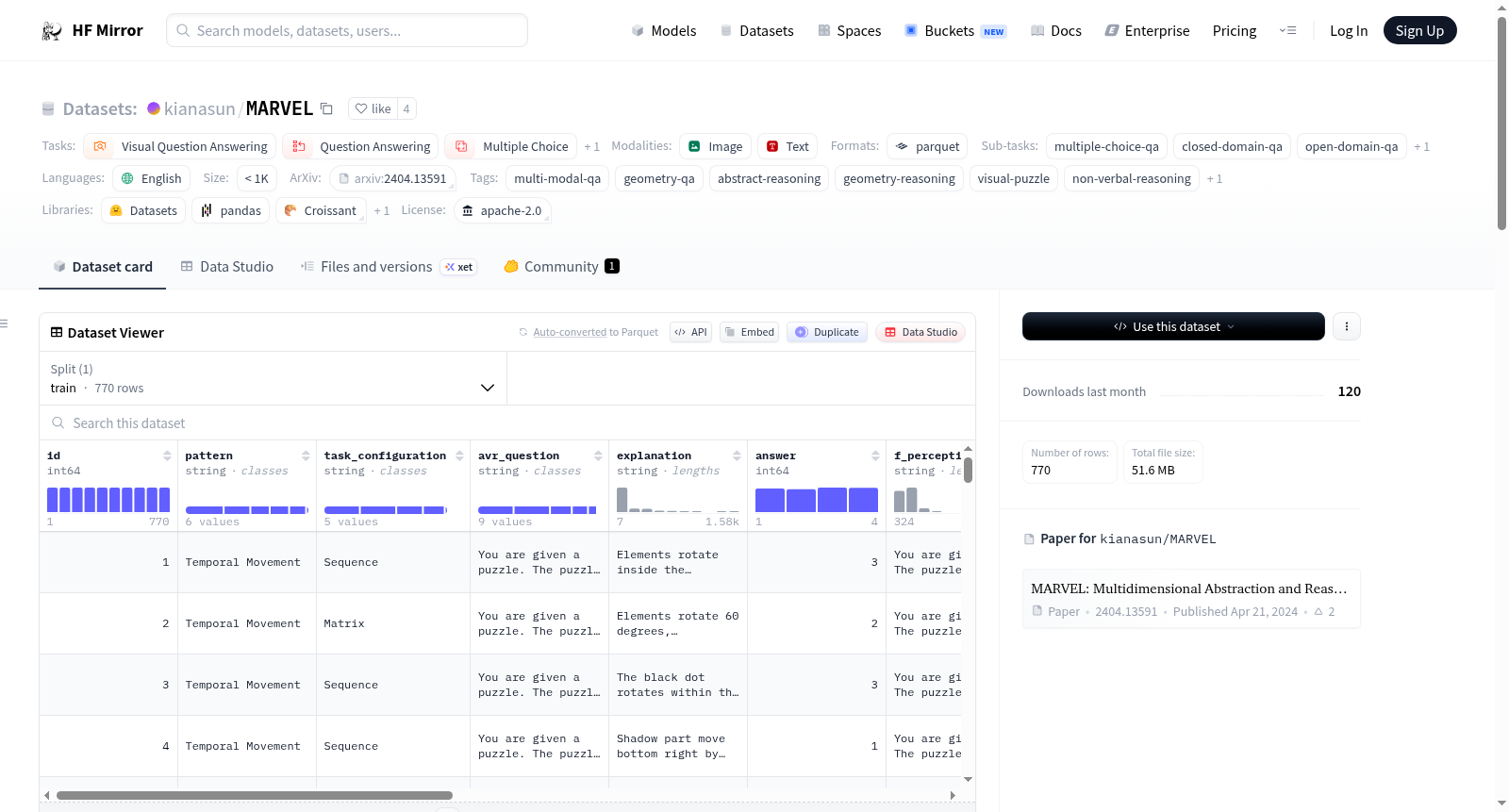This screenshot has height=812, width=1509.
Task: Open the navigation more-options menu icon
Action: [1287, 30]
